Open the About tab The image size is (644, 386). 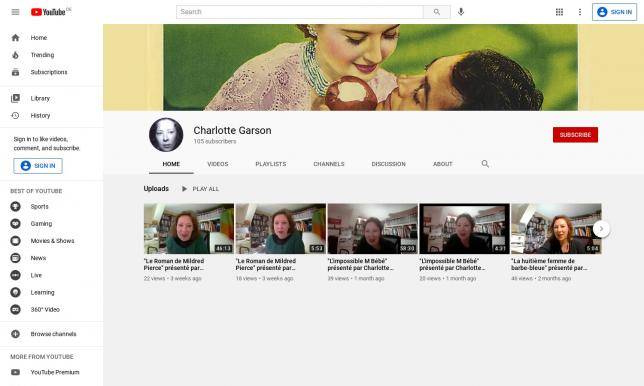click(442, 164)
